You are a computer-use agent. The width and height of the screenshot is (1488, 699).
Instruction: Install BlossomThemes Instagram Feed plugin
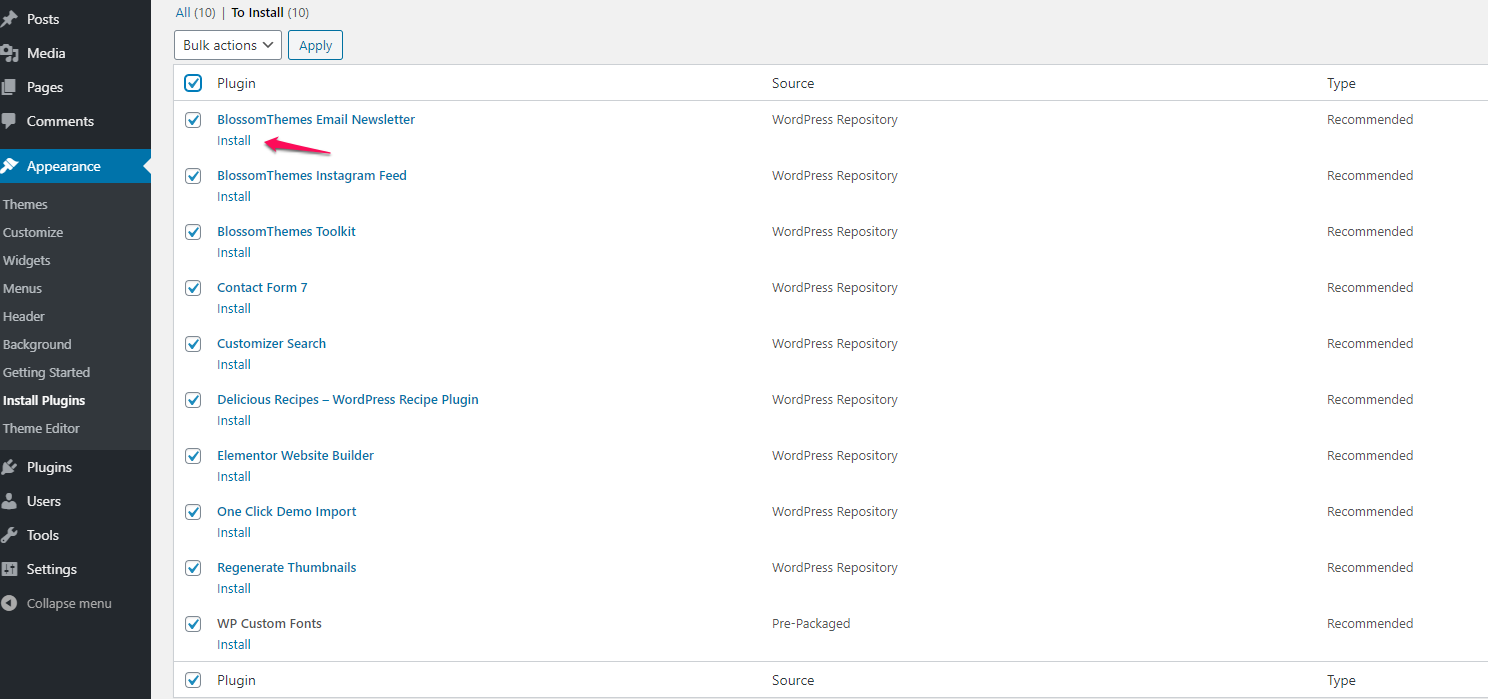pos(234,197)
